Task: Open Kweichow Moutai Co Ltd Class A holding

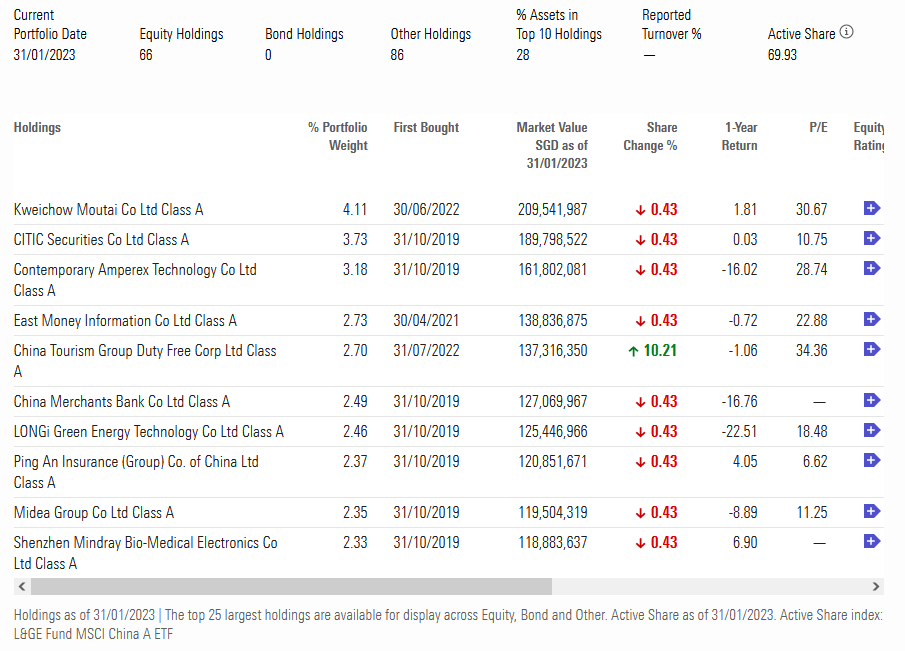Action: click(x=108, y=210)
